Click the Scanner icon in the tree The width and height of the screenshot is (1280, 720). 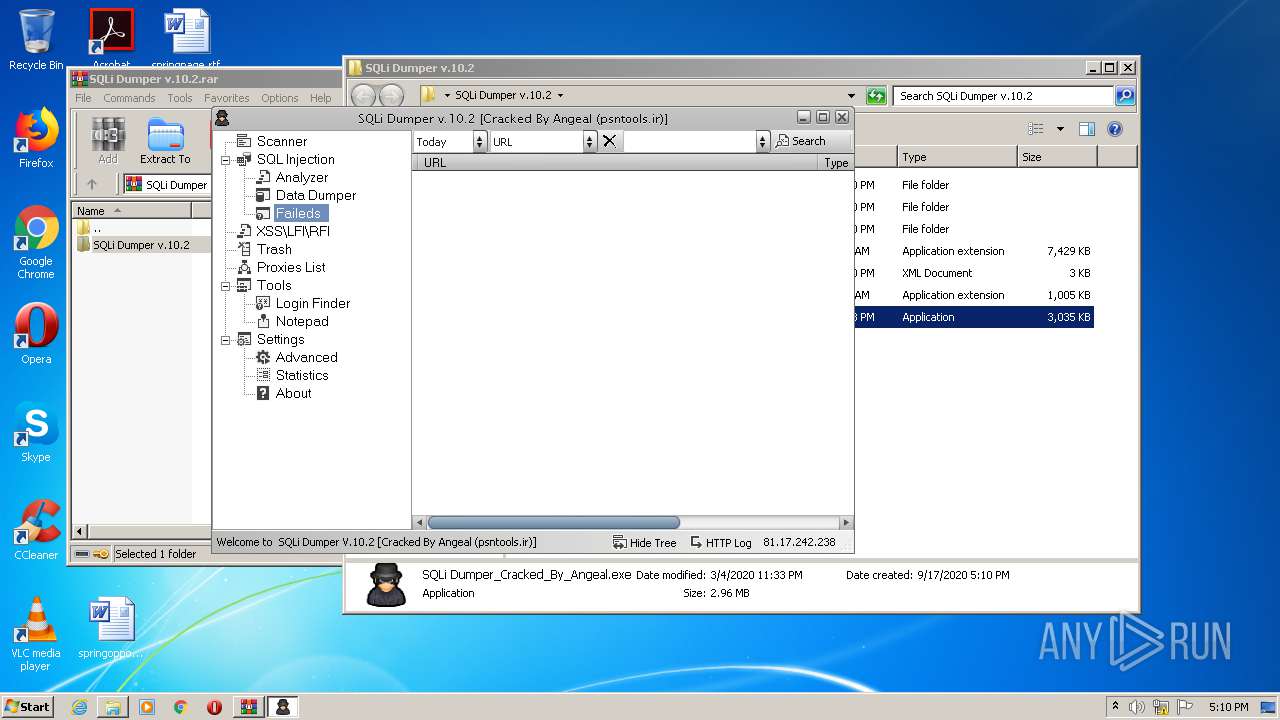click(x=244, y=141)
